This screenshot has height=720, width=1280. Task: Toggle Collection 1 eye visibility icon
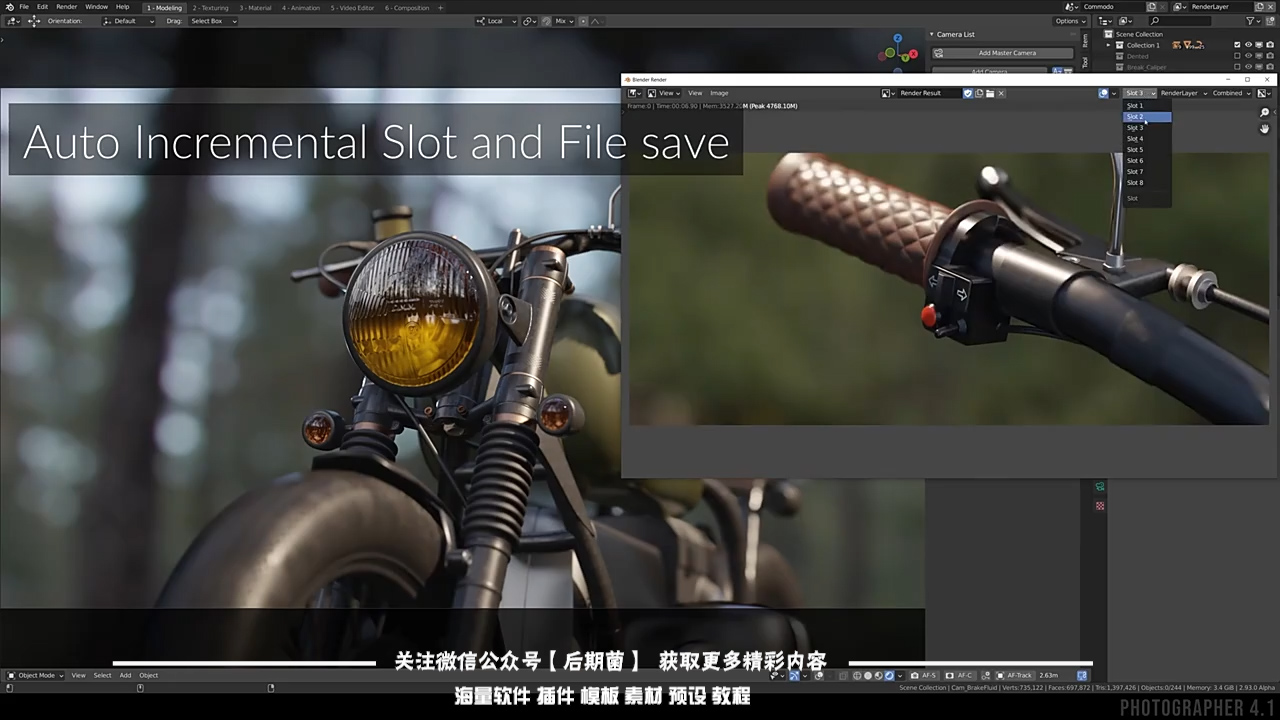point(1248,45)
